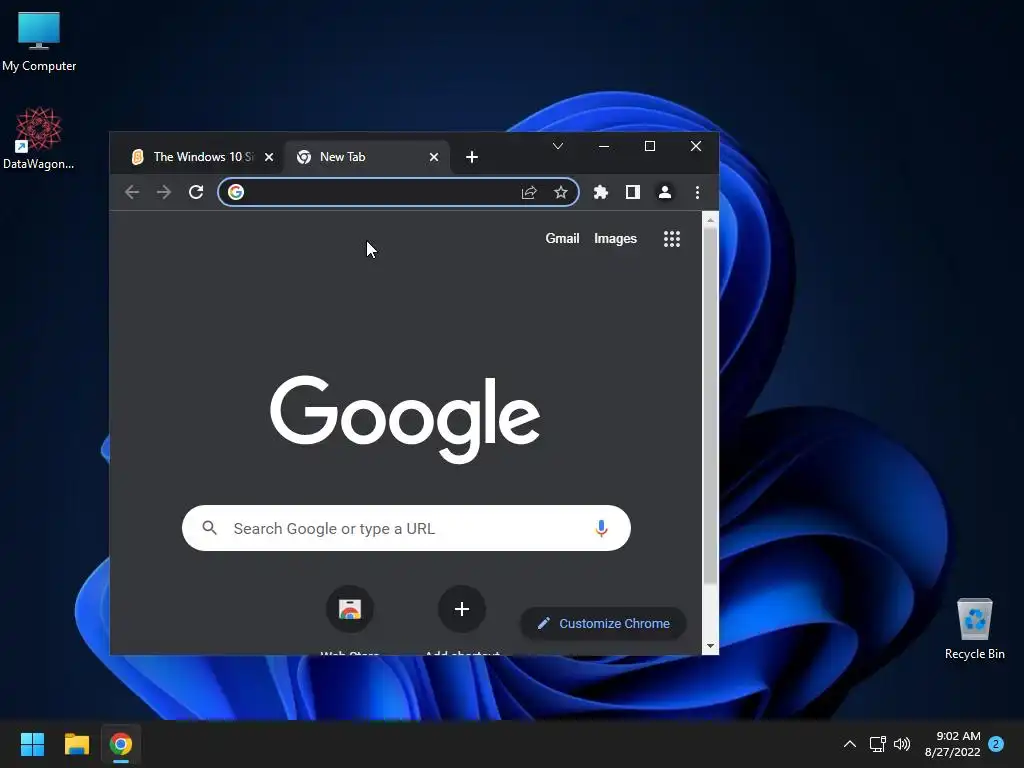Share this page via the share icon
Viewport: 1024px width, 768px height.
[529, 192]
